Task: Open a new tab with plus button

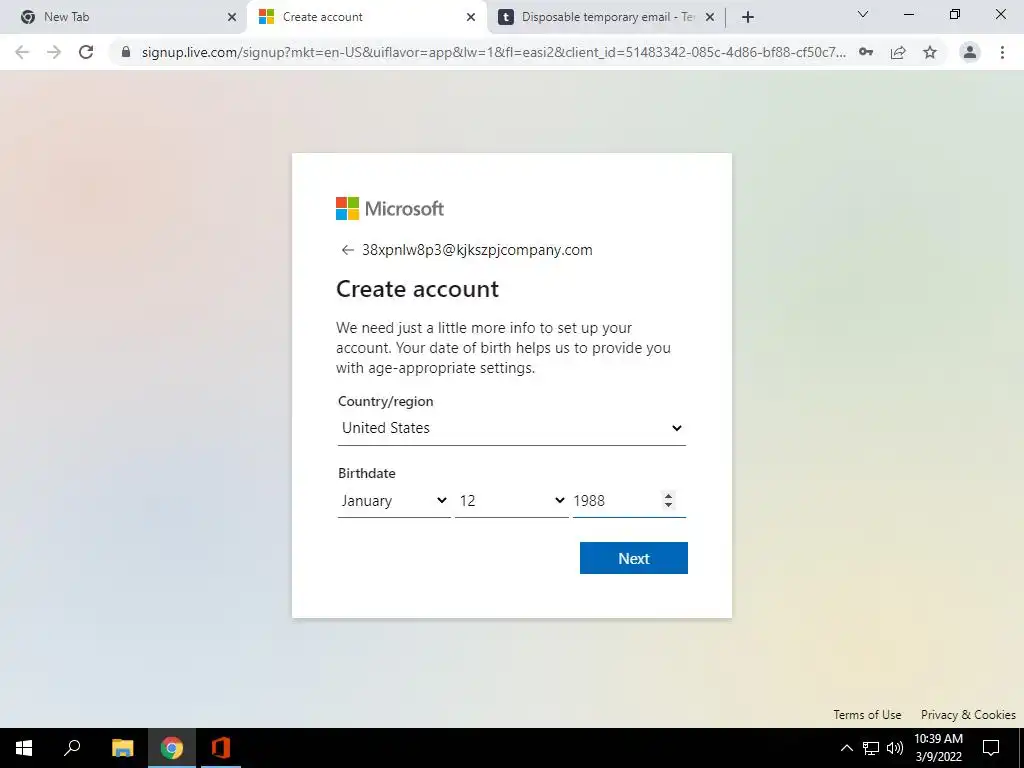Action: (748, 17)
